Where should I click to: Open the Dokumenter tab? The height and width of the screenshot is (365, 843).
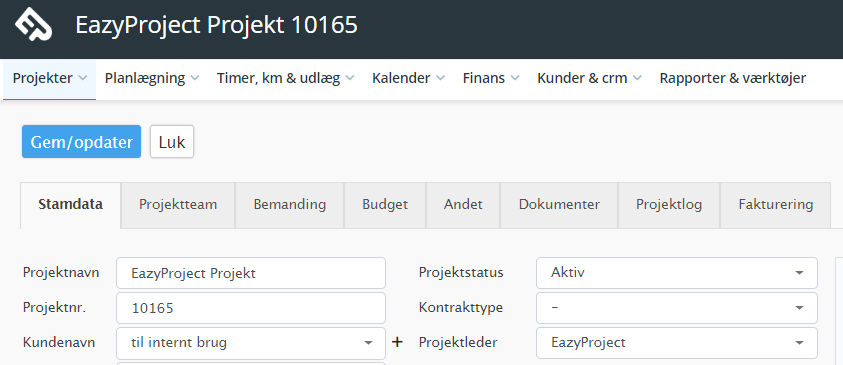click(x=559, y=205)
